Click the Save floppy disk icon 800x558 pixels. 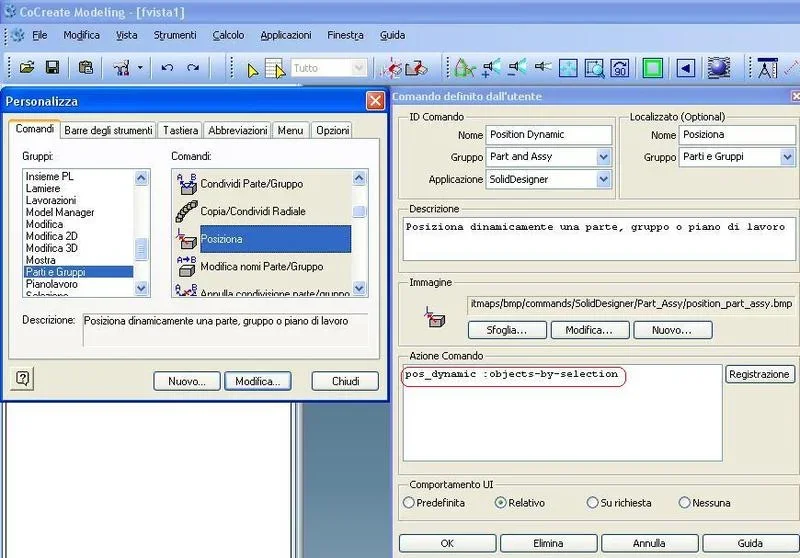(52, 68)
